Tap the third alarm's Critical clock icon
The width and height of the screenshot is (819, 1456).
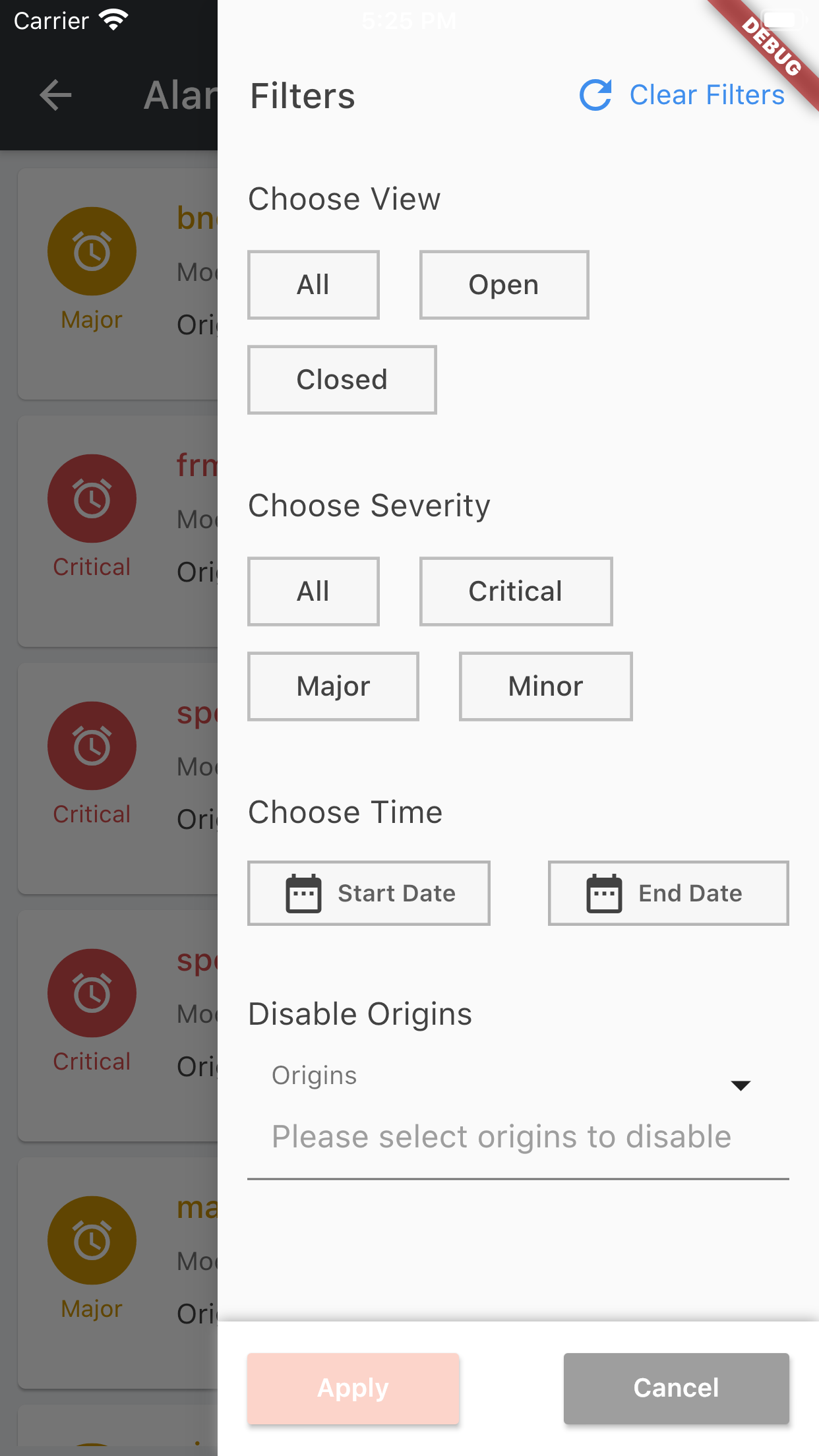pos(92,746)
